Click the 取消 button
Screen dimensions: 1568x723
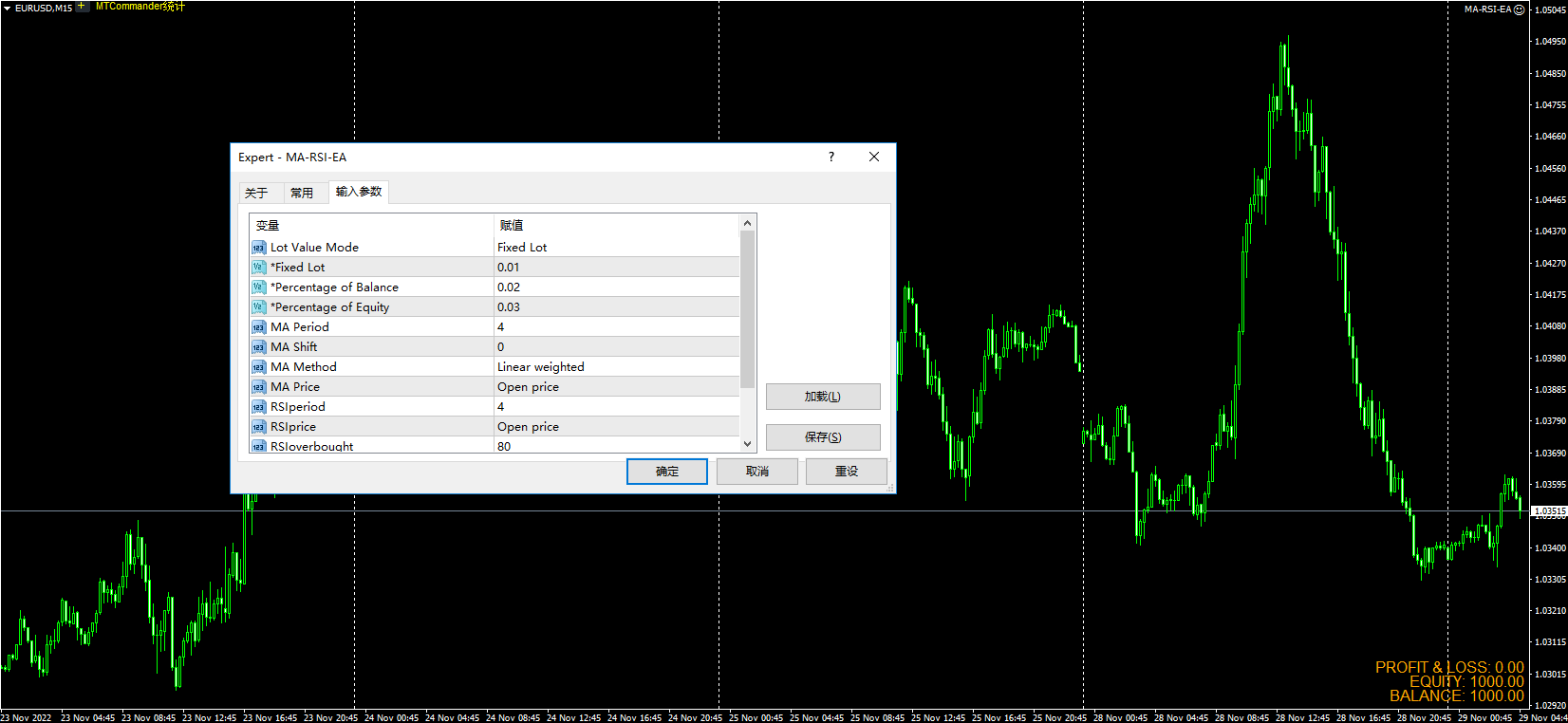[x=757, y=472]
